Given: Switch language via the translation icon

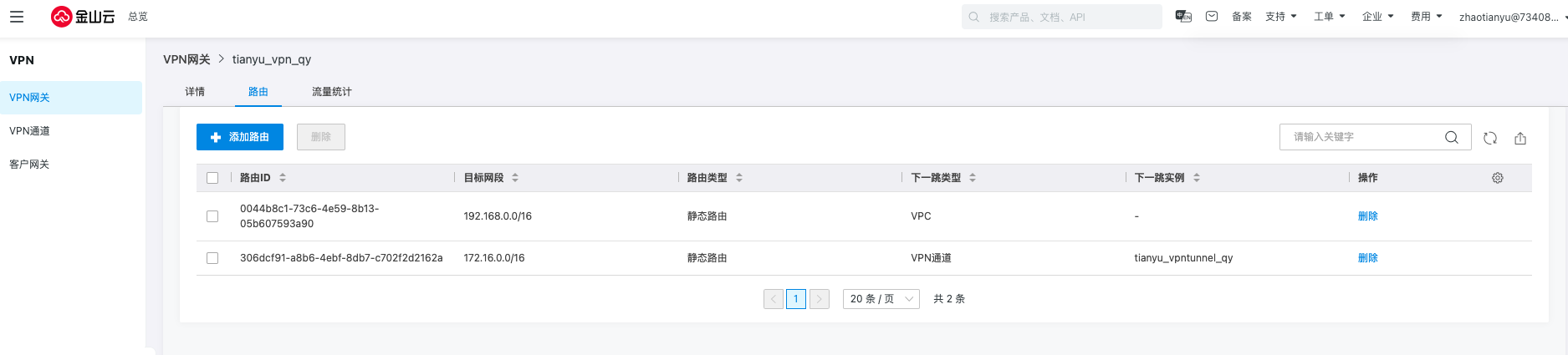Looking at the screenshot, I should (1183, 16).
